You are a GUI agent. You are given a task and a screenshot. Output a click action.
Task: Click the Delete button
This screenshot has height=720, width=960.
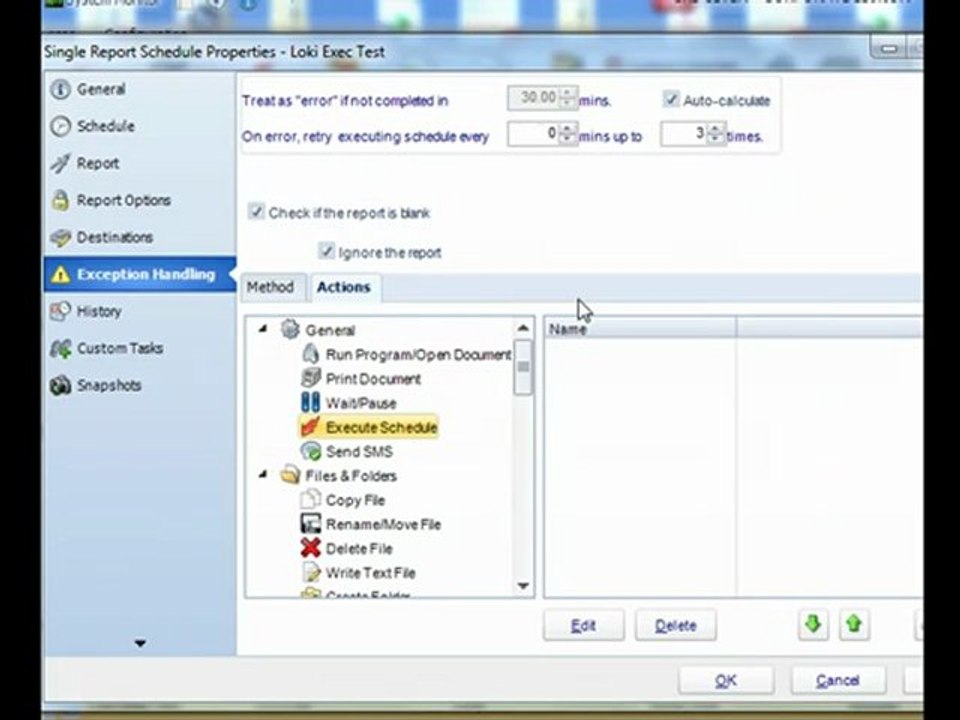click(675, 625)
